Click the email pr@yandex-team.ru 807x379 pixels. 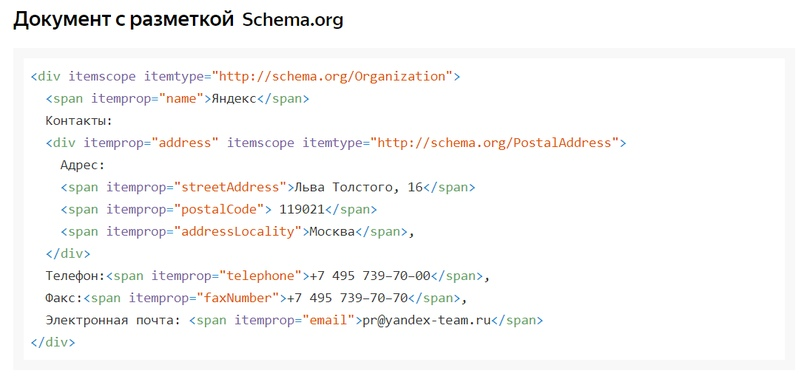[x=426, y=320]
